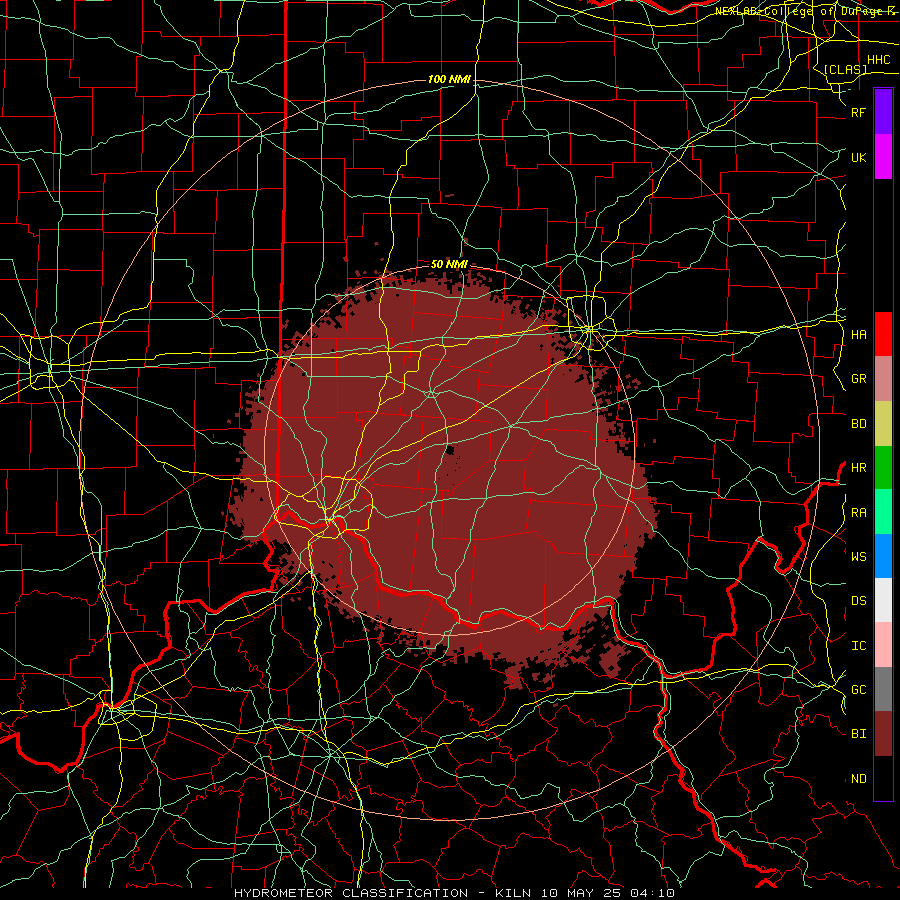Click the purple RF legend color swatch
This screenshot has width=900, height=900.
coord(883,112)
